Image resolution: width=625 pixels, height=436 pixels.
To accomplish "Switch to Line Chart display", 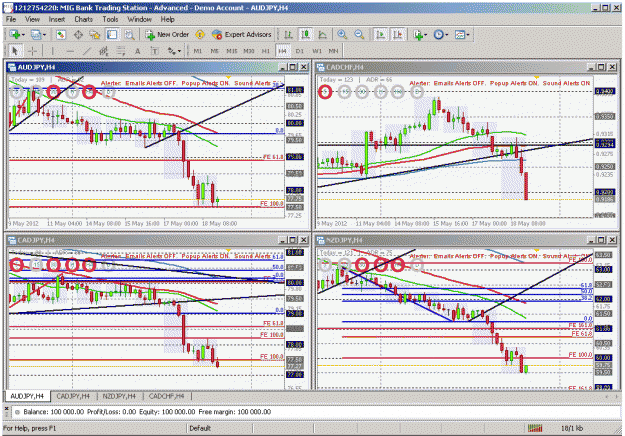I will tap(322, 35).
